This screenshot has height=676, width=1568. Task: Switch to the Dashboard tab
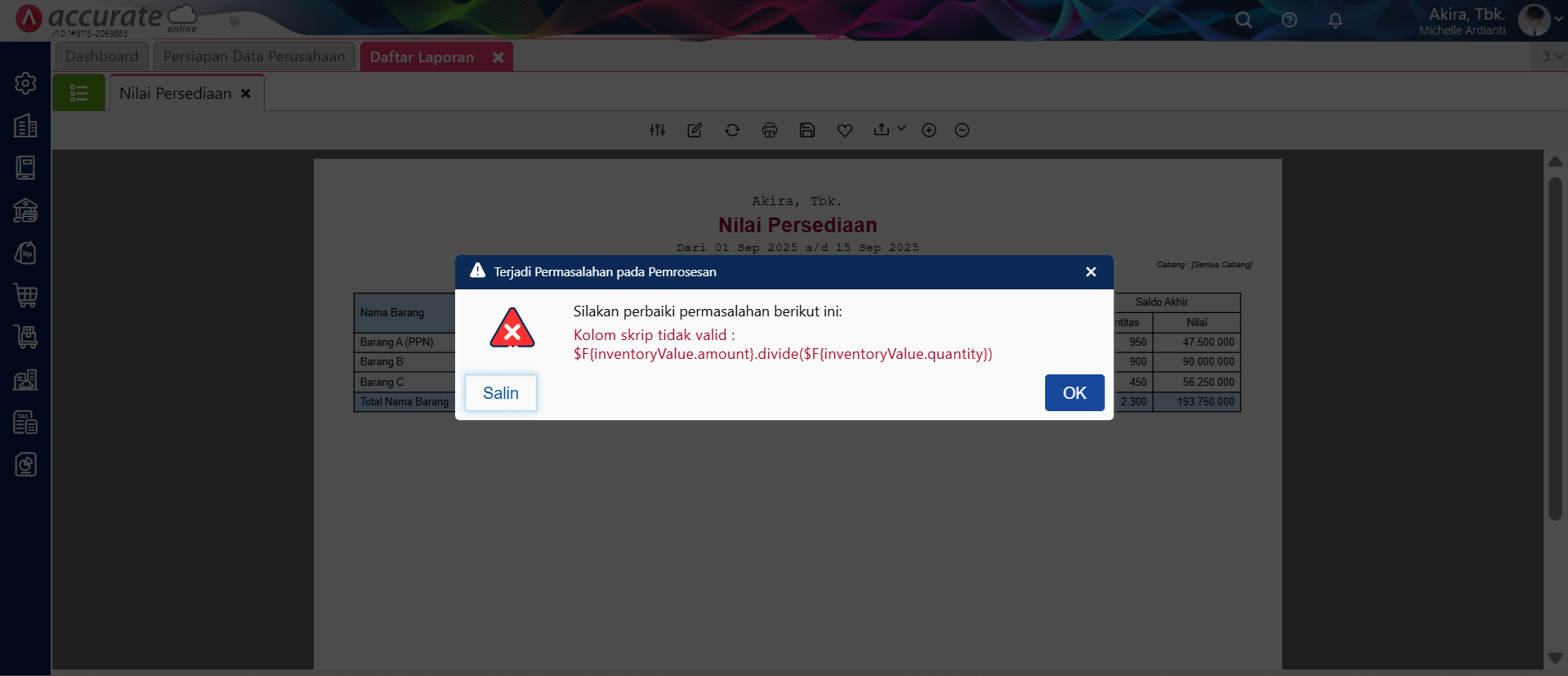pyautogui.click(x=101, y=56)
